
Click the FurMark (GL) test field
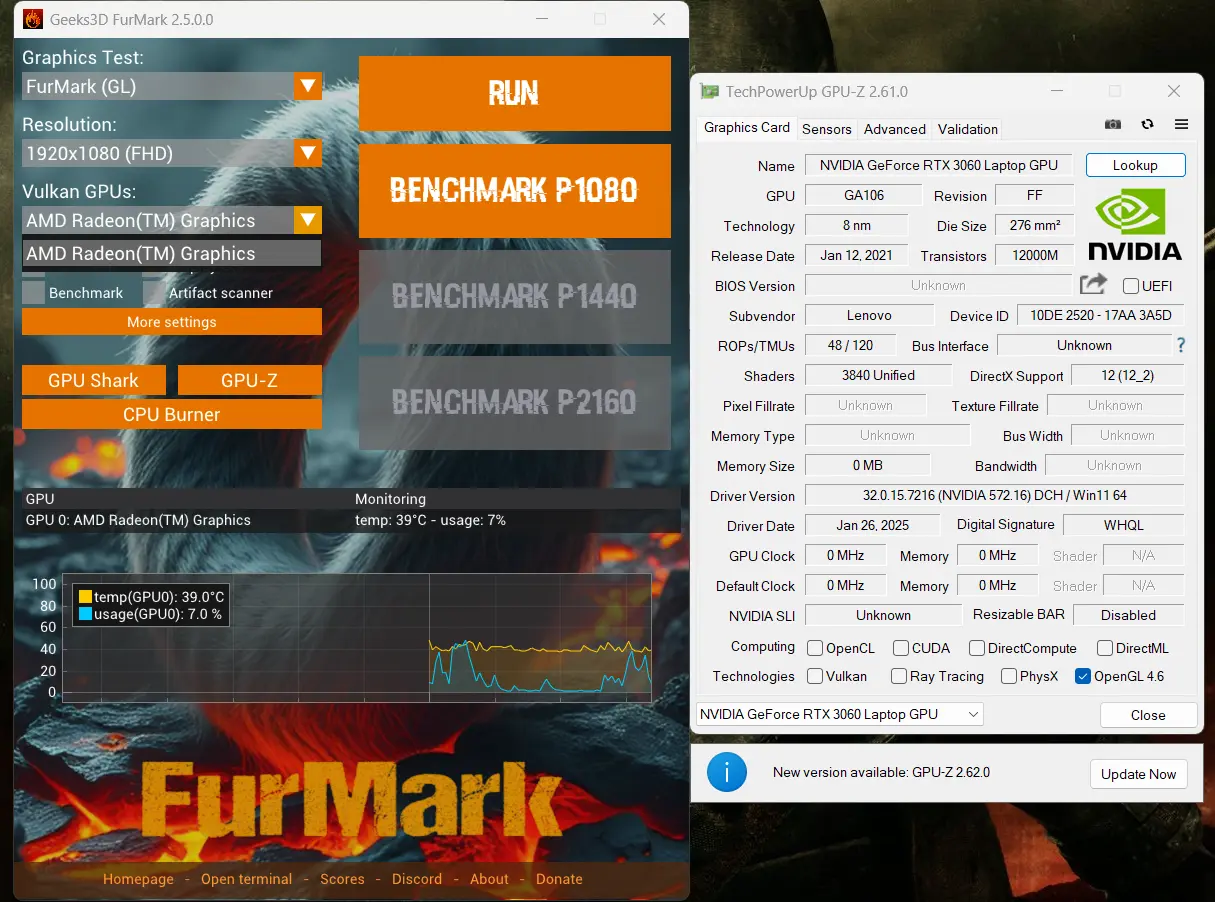point(158,86)
